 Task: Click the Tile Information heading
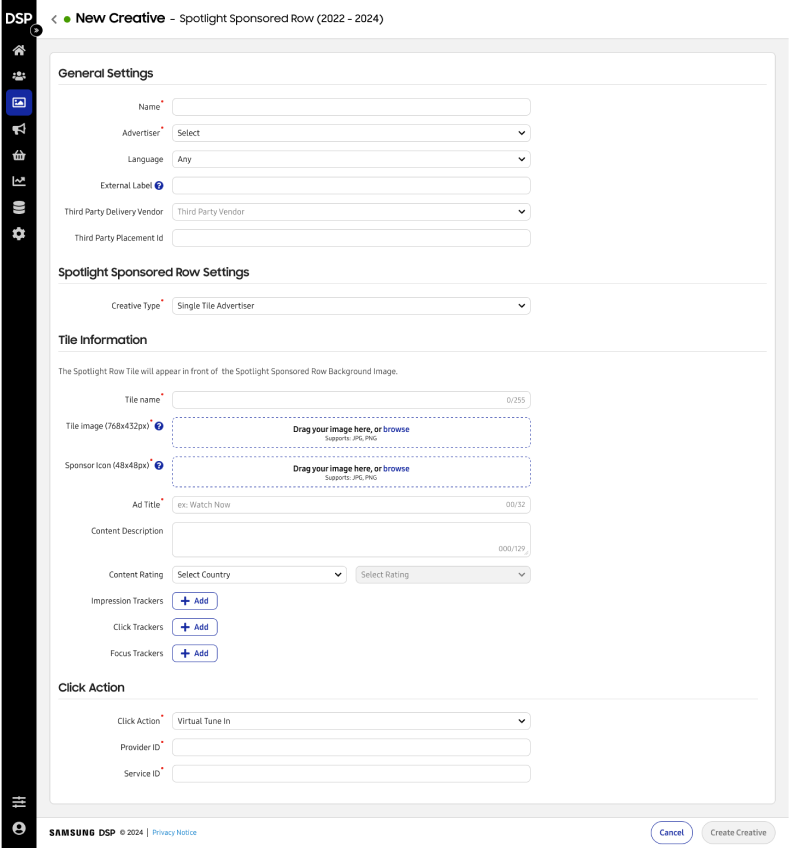click(x=103, y=340)
